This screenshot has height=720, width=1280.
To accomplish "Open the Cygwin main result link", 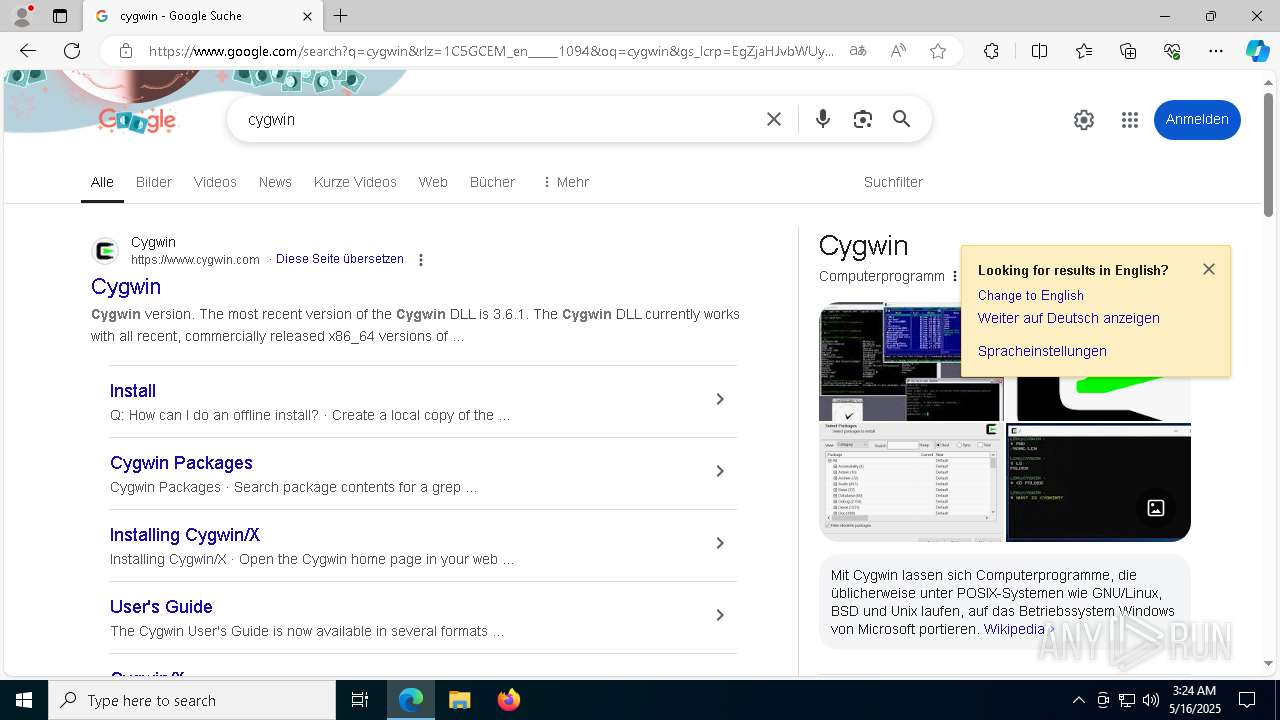I will (x=126, y=287).
